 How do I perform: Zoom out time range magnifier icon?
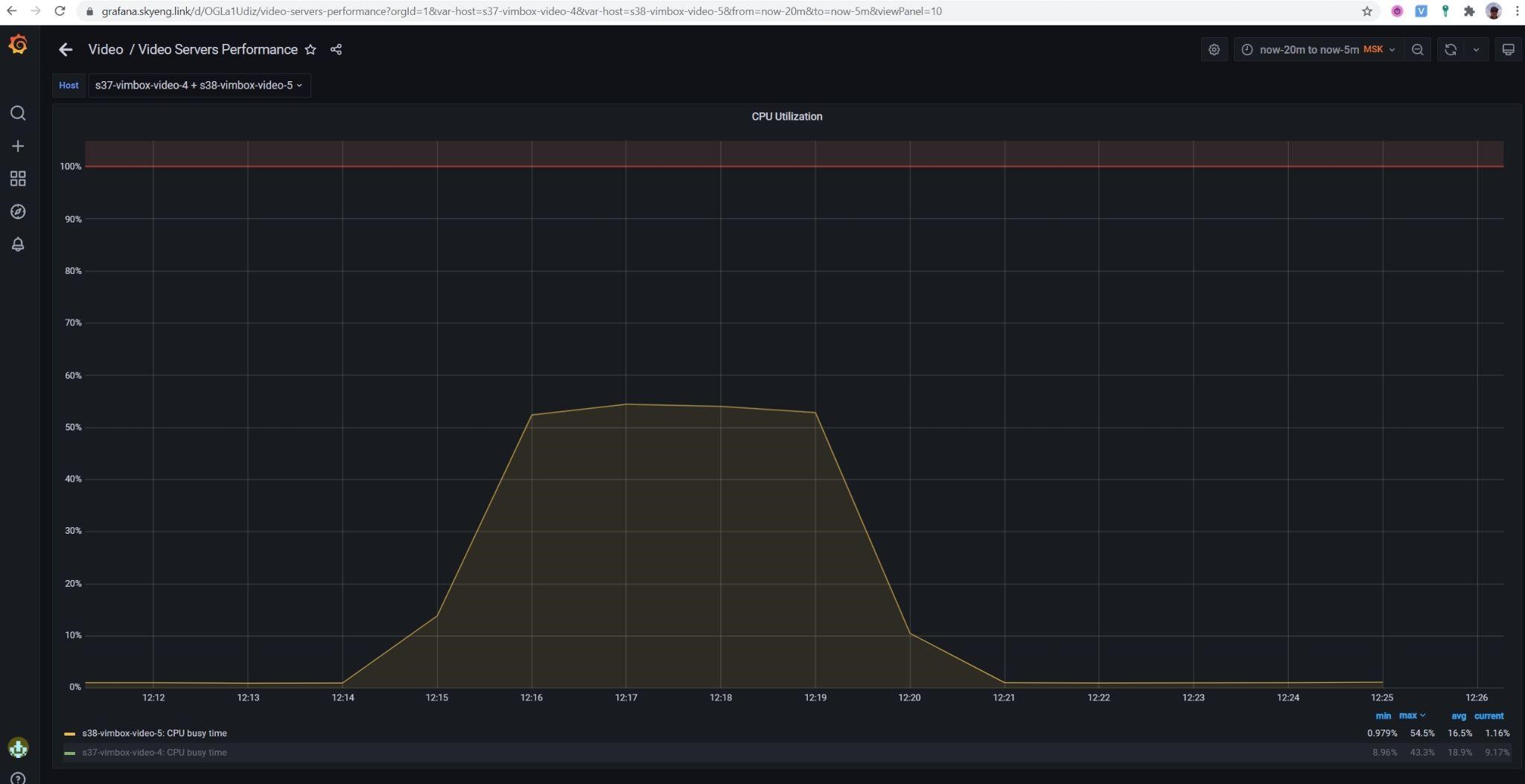coord(1417,49)
